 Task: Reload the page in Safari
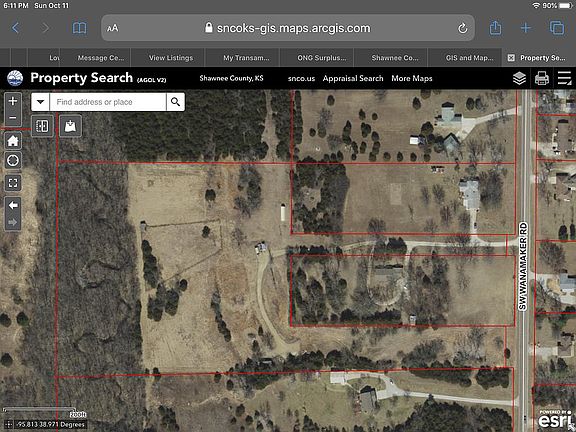(462, 28)
